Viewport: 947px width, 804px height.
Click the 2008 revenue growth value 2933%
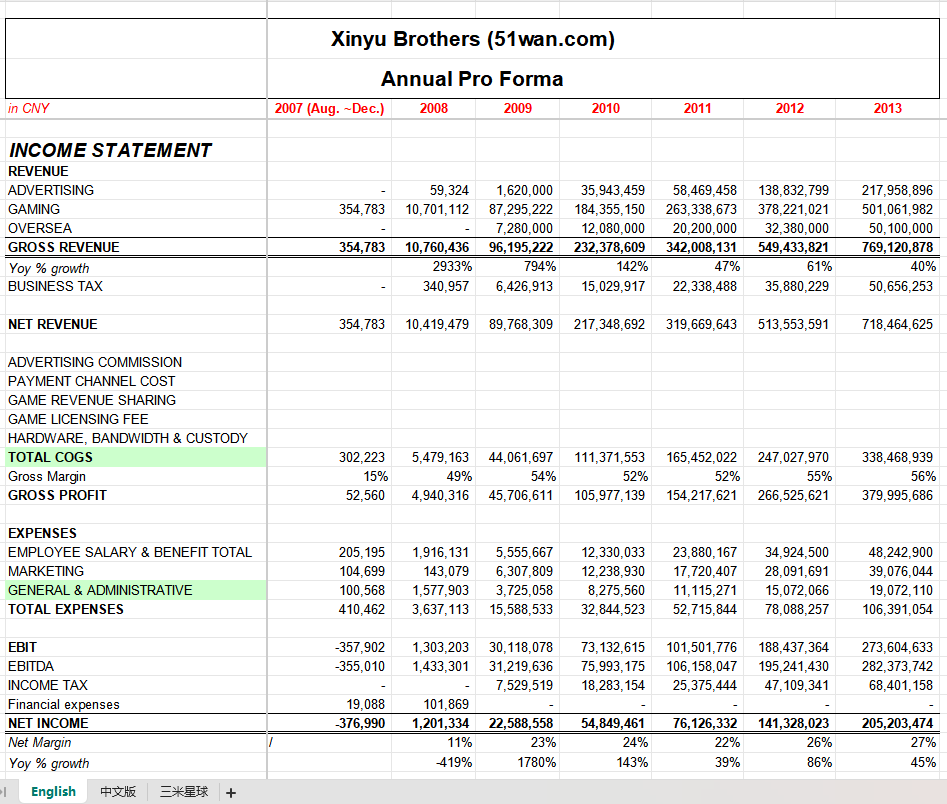(x=452, y=266)
